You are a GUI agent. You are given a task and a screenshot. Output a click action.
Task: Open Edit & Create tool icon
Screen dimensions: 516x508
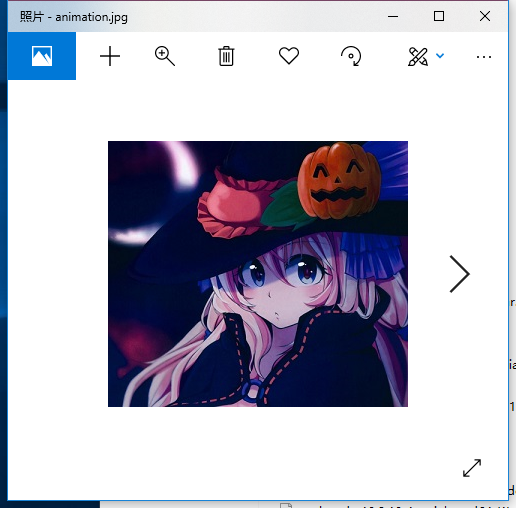[x=418, y=56]
